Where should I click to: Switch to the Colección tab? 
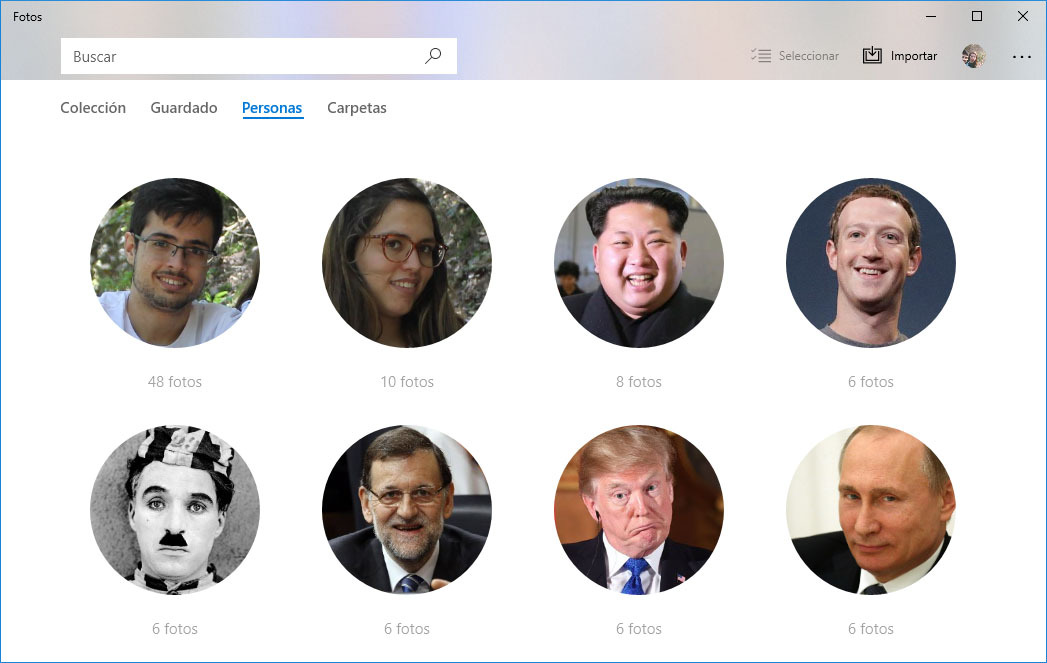[93, 107]
